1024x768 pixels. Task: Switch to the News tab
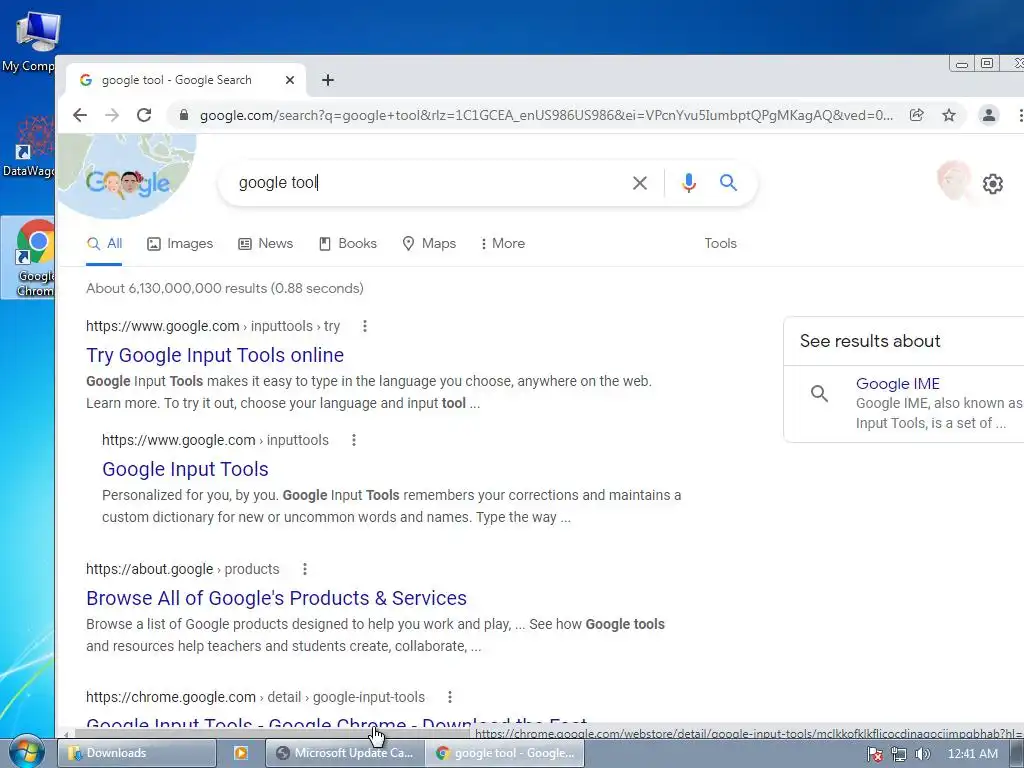tap(265, 244)
